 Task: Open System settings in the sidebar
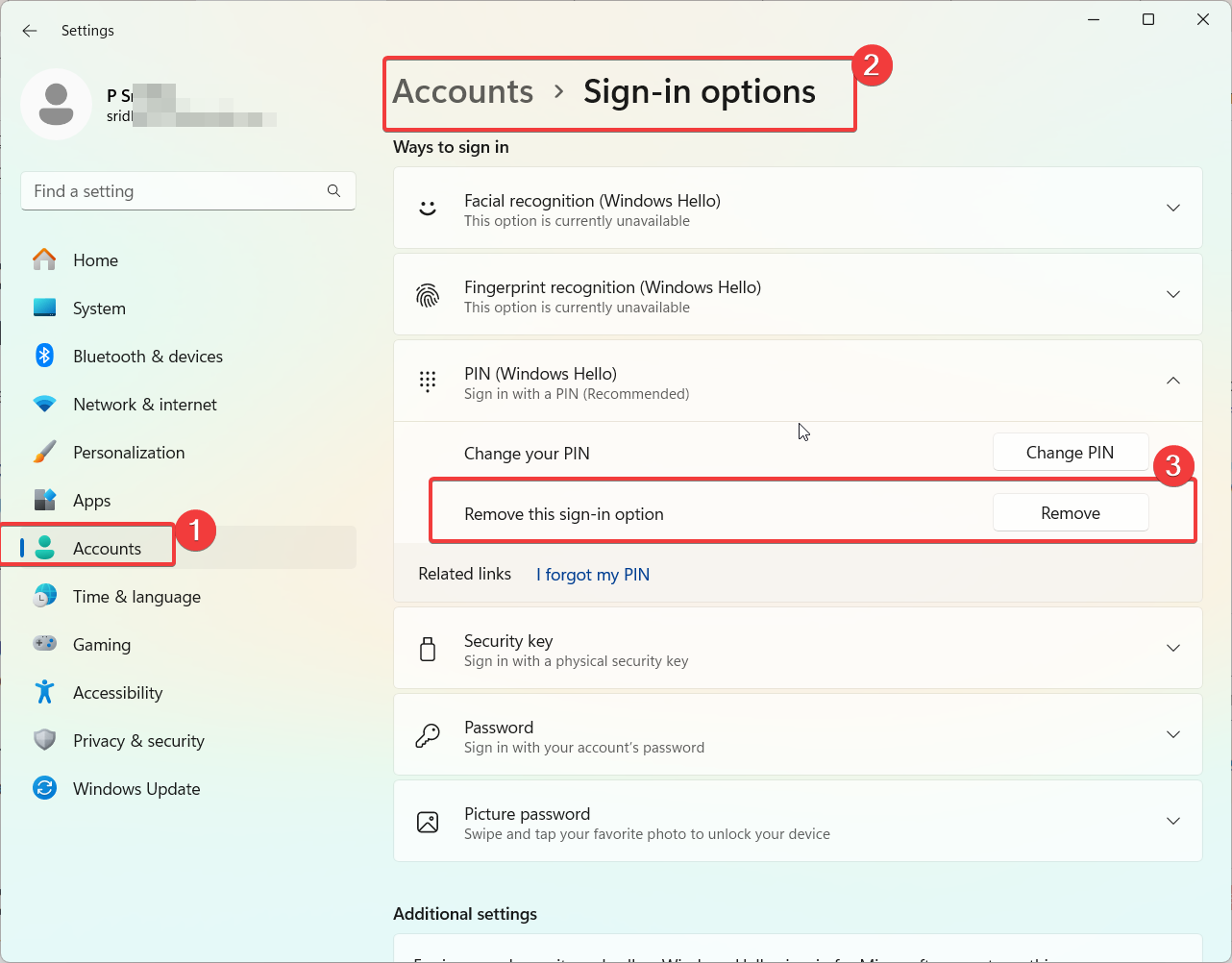pyautogui.click(x=99, y=308)
